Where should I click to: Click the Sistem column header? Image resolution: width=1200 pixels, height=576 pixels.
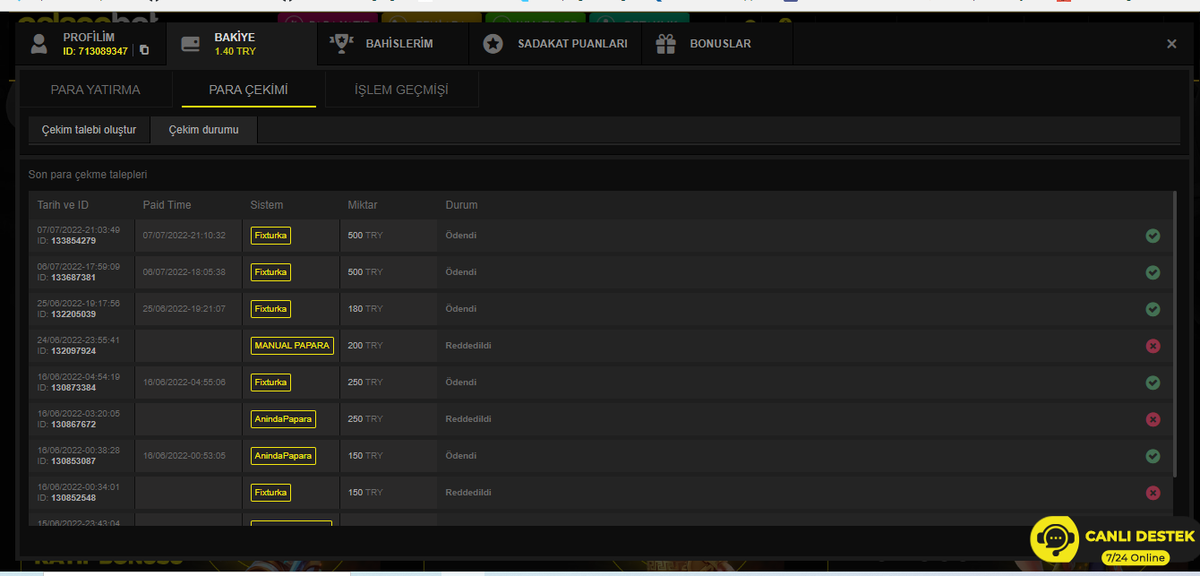(x=267, y=205)
